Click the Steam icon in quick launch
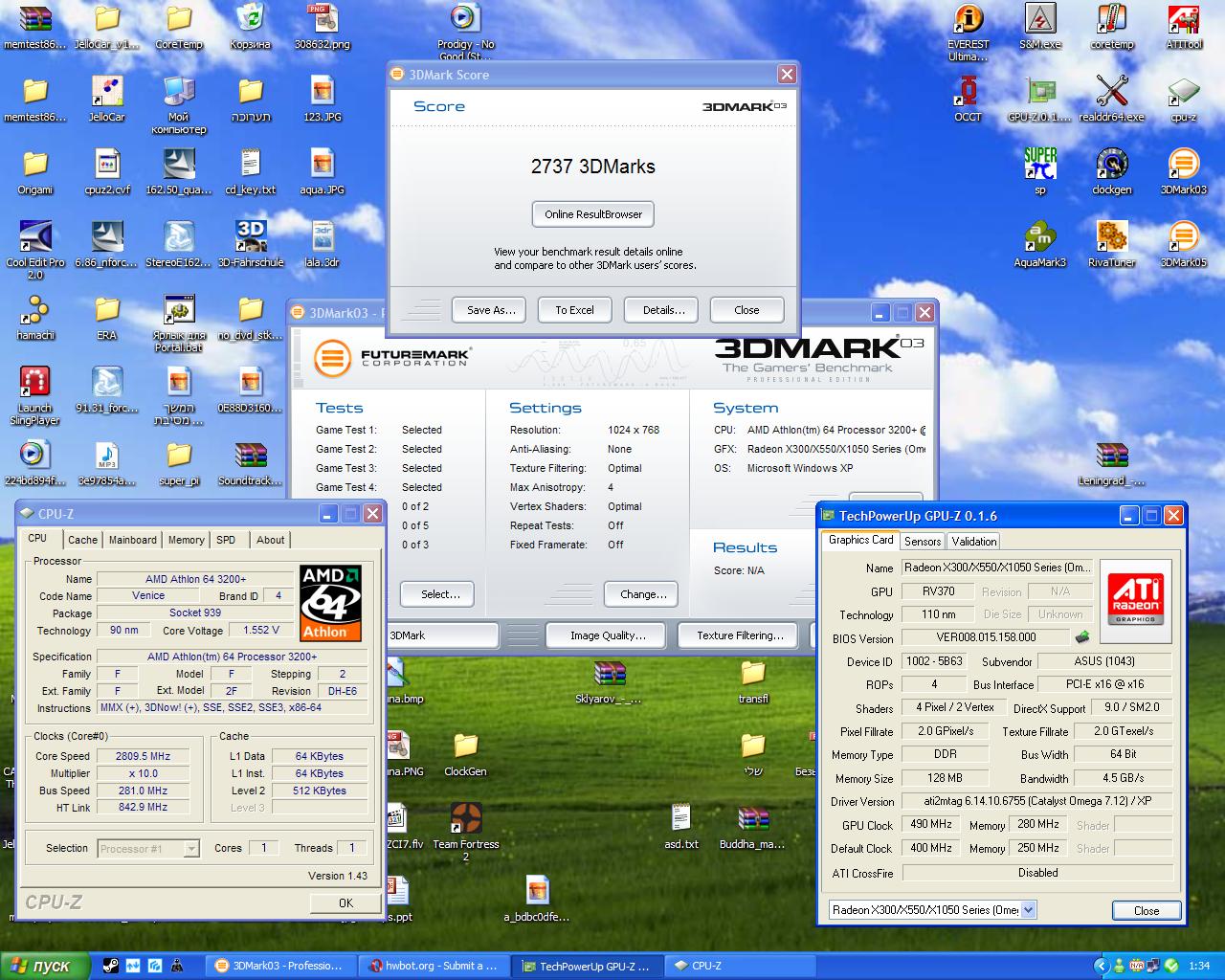 [111, 966]
